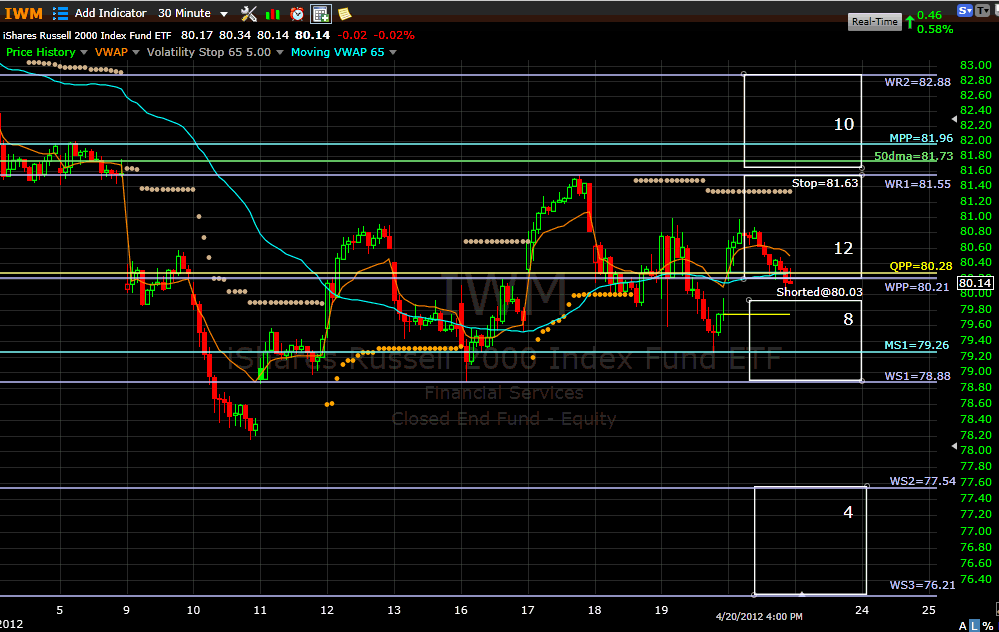This screenshot has width=999, height=632.
Task: Switch to percent scale with % button
Action: click(988, 626)
